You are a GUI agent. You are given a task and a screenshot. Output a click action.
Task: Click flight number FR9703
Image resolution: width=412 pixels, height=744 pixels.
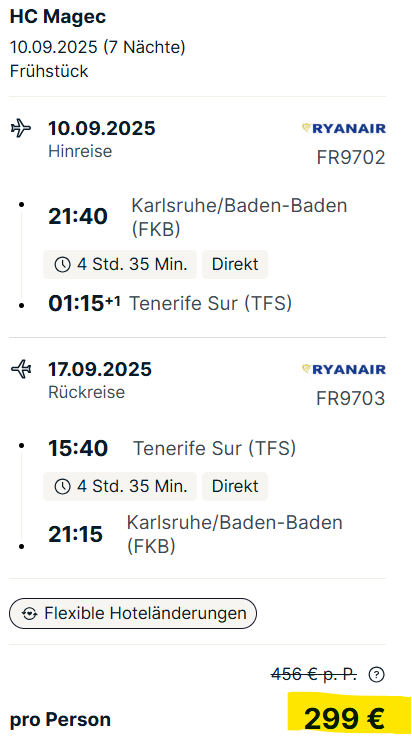(x=351, y=398)
